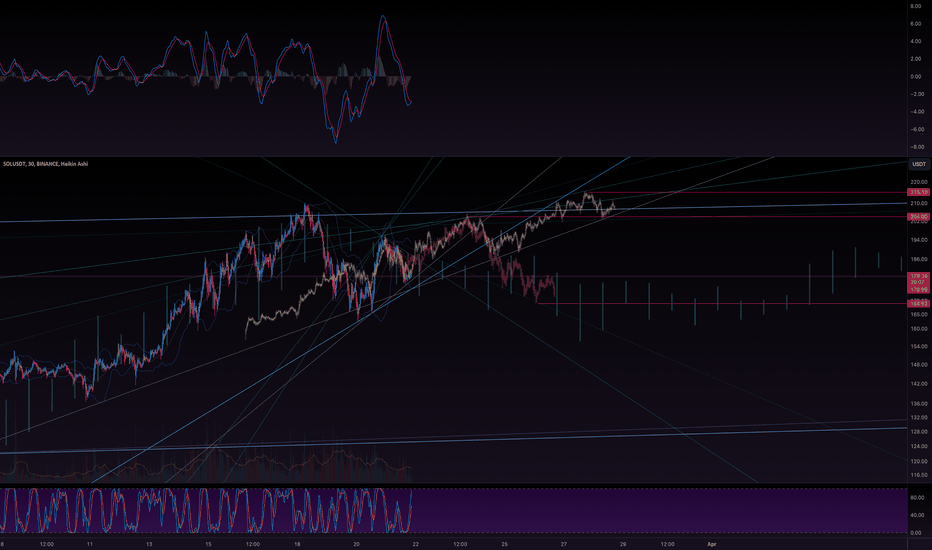Click the 186.00 price axis value
Image resolution: width=932 pixels, height=550 pixels.
coord(919,259)
